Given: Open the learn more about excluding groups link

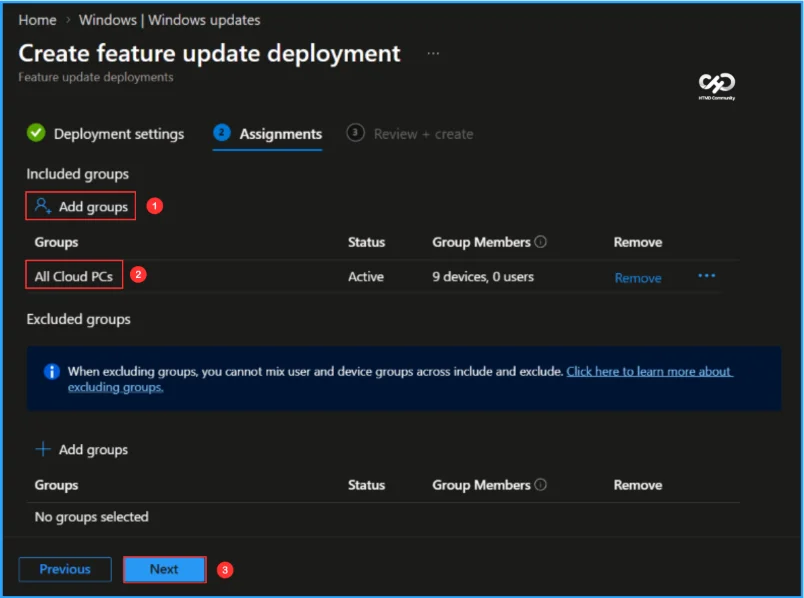Looking at the screenshot, I should point(649,371).
